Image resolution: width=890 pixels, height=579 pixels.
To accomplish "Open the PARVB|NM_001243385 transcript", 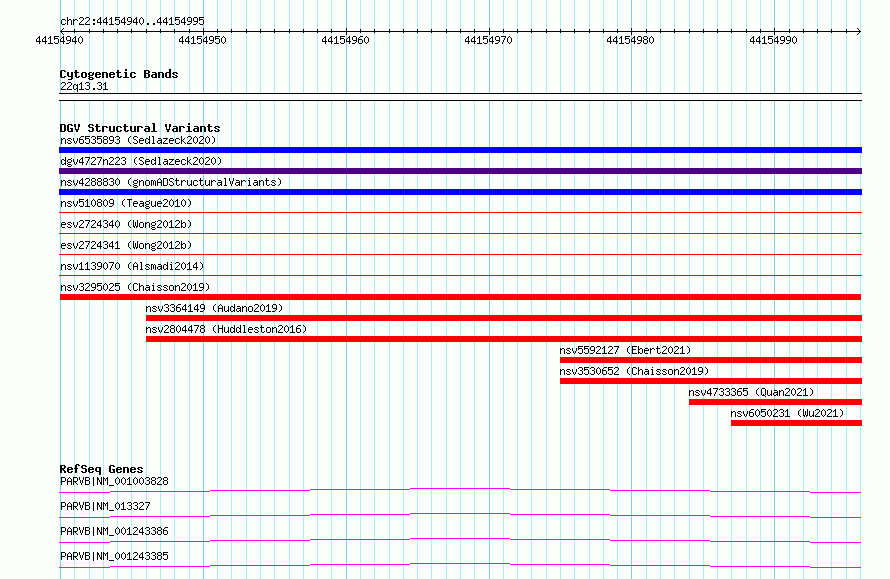I will click(x=114, y=556).
